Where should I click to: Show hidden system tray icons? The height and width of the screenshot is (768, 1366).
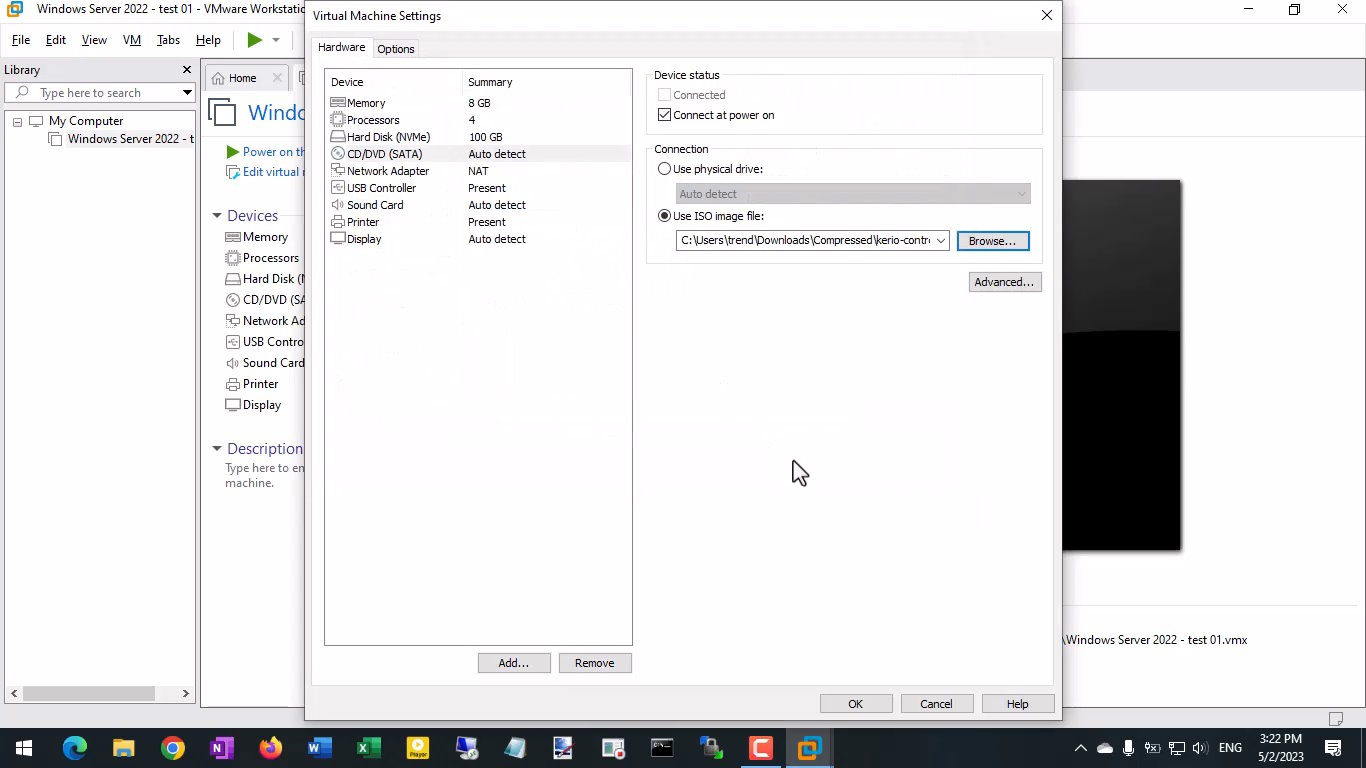1080,748
